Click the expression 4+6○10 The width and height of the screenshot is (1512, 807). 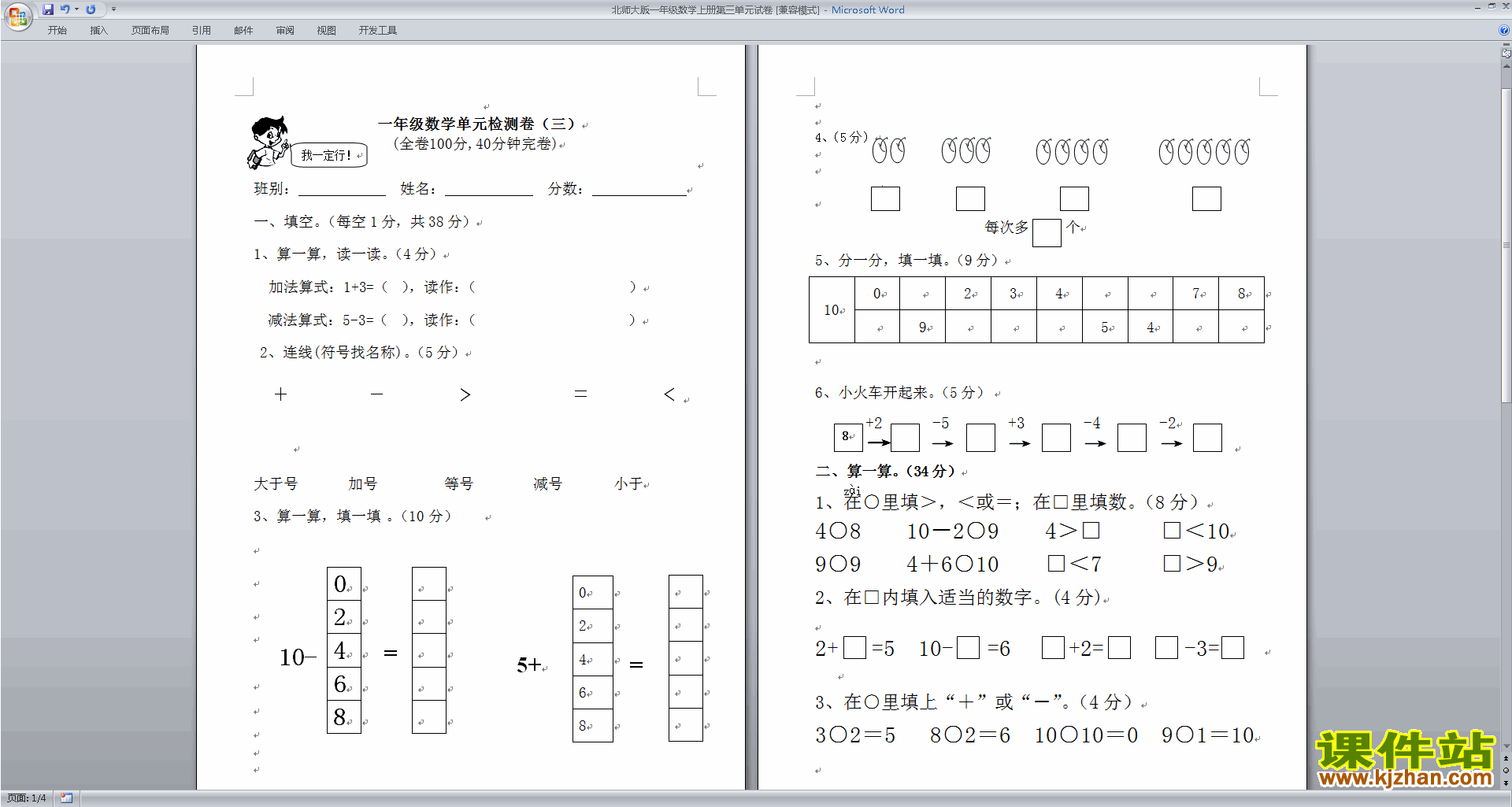[953, 565]
